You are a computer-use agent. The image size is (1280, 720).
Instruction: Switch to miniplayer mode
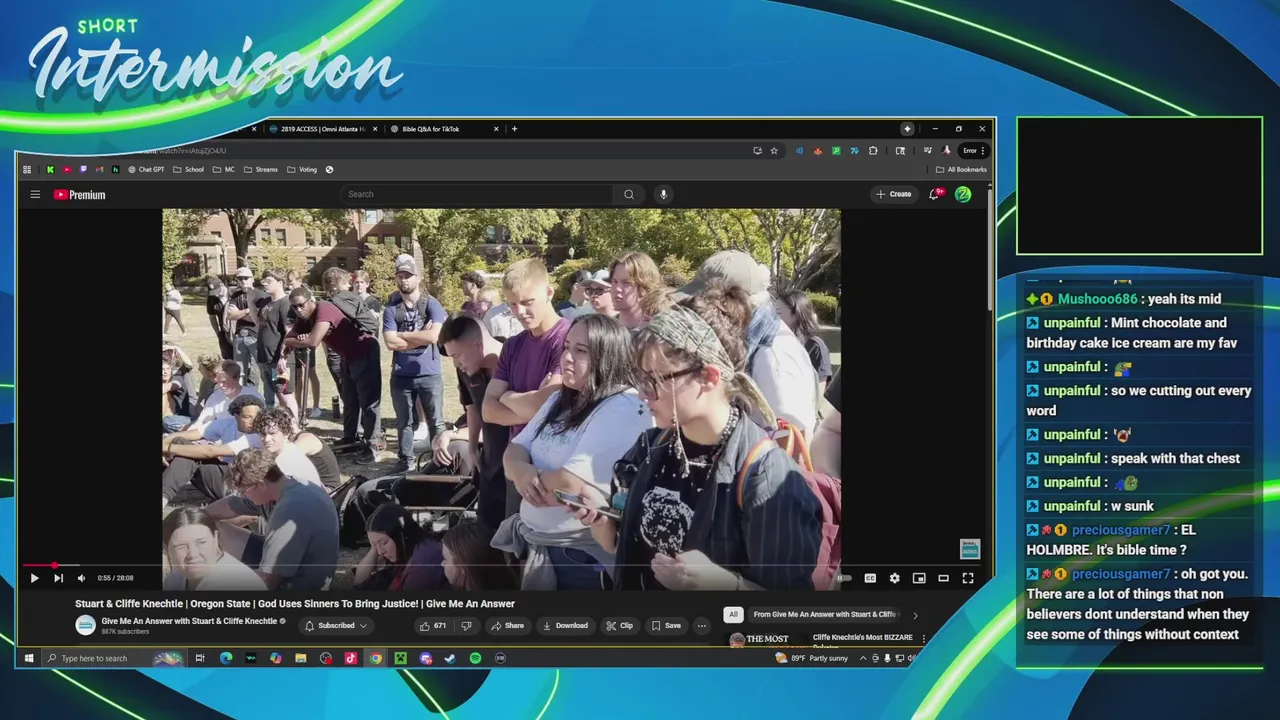tap(919, 578)
